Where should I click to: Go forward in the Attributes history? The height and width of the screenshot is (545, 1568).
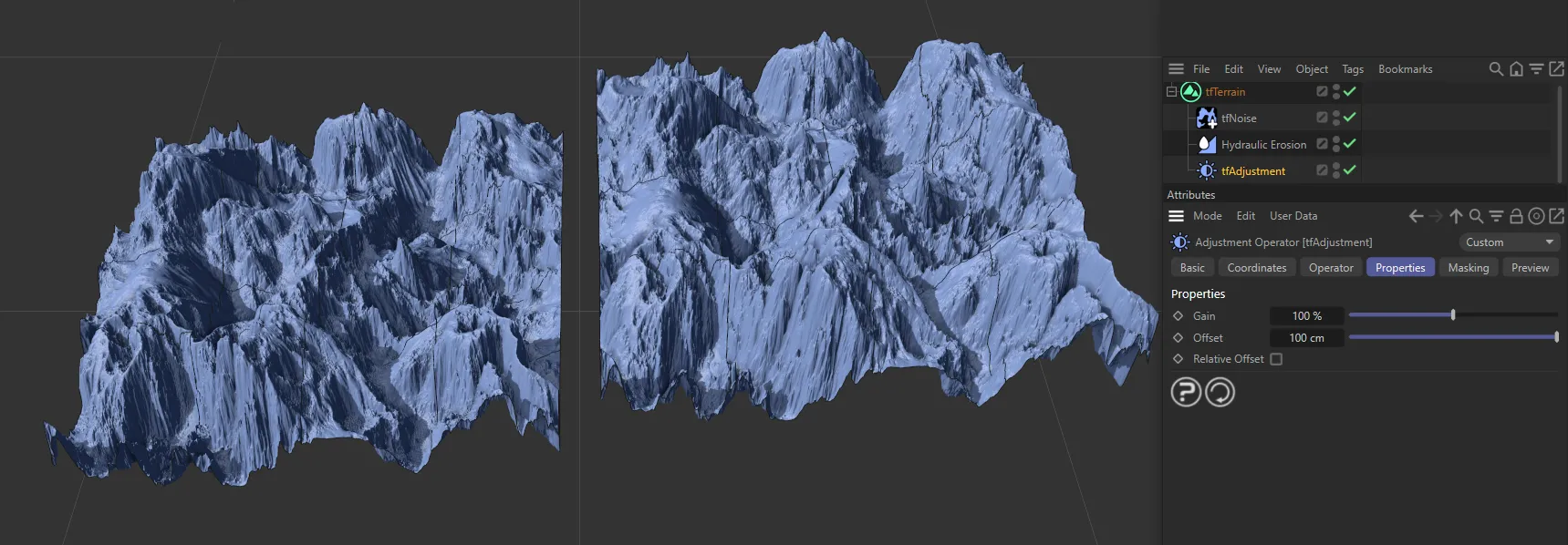(1436, 216)
